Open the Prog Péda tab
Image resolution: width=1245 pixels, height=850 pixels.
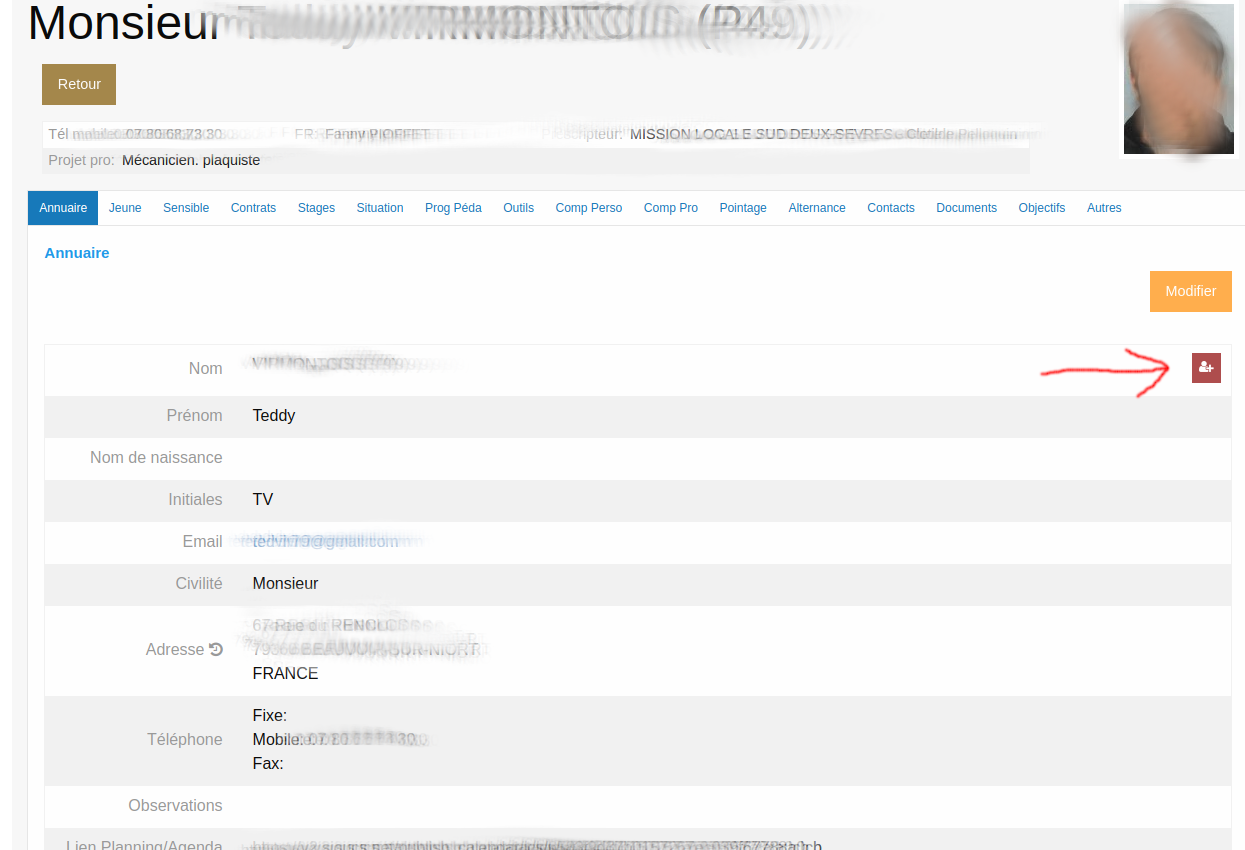click(453, 208)
